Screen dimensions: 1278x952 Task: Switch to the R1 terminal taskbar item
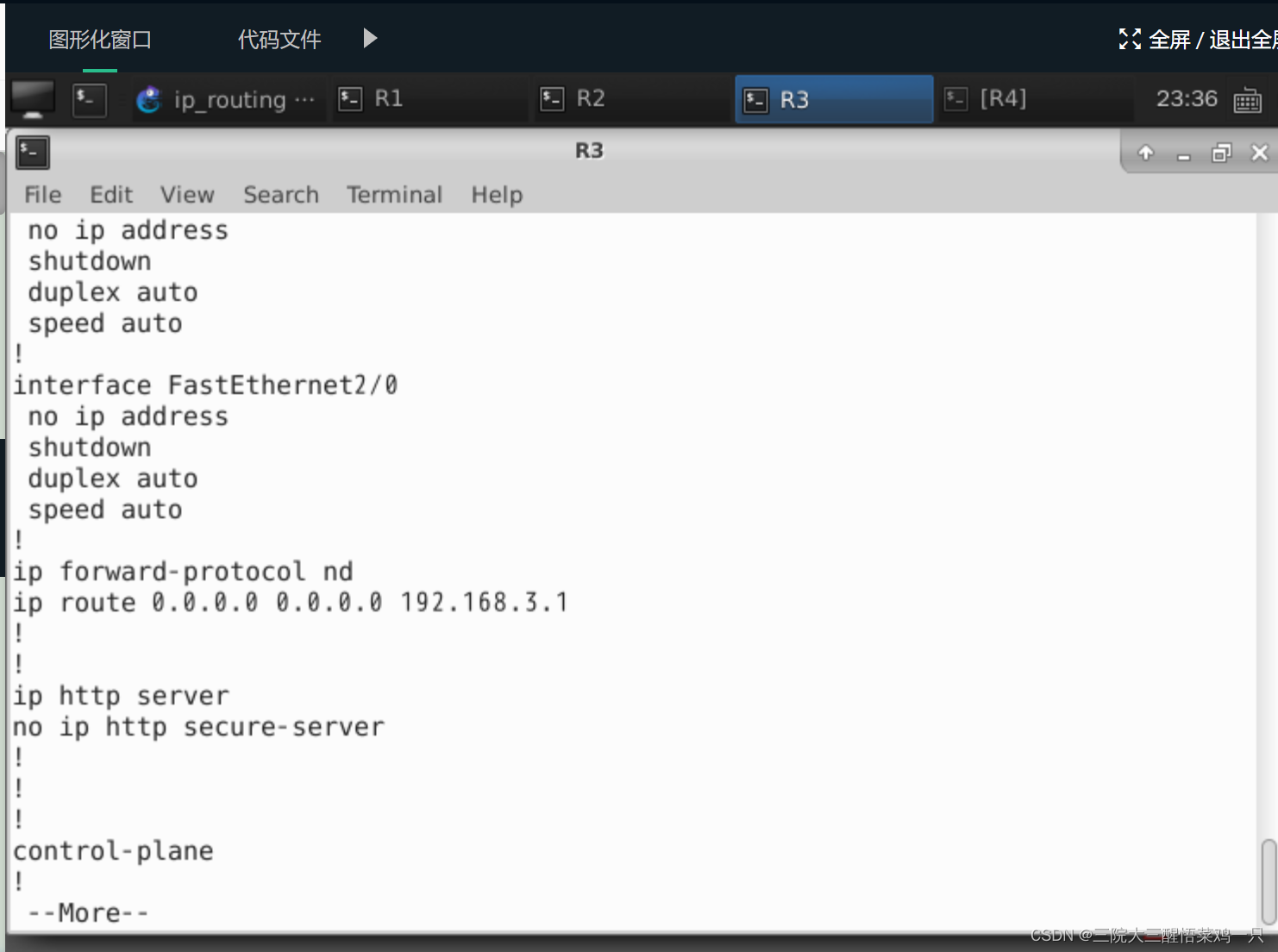[429, 100]
